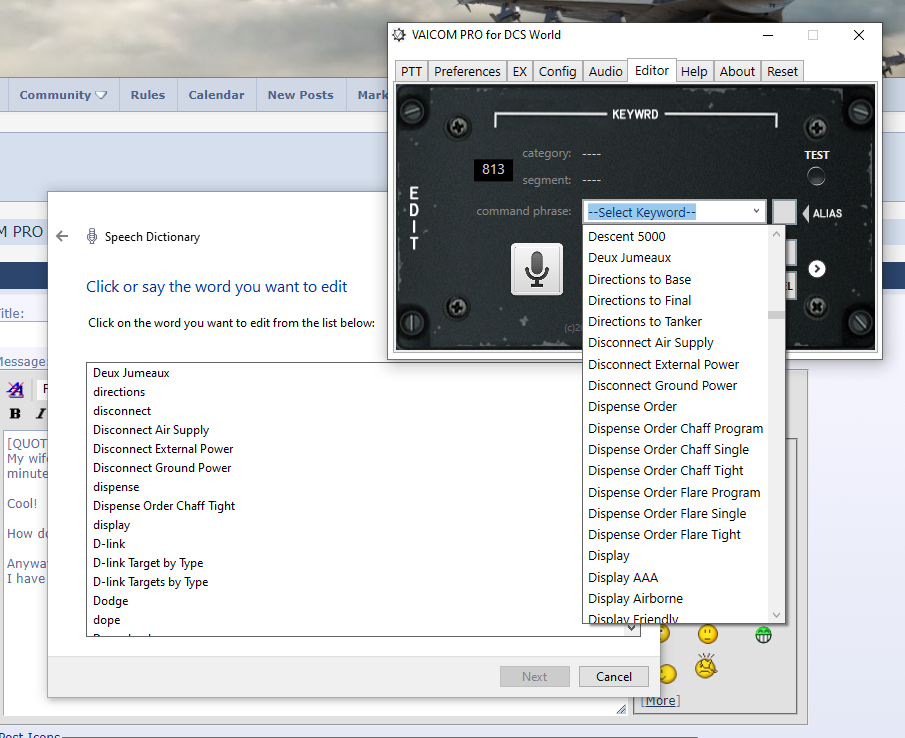Toggle bold formatting in message editor
Viewport: 905px width, 738px height.
(x=16, y=413)
